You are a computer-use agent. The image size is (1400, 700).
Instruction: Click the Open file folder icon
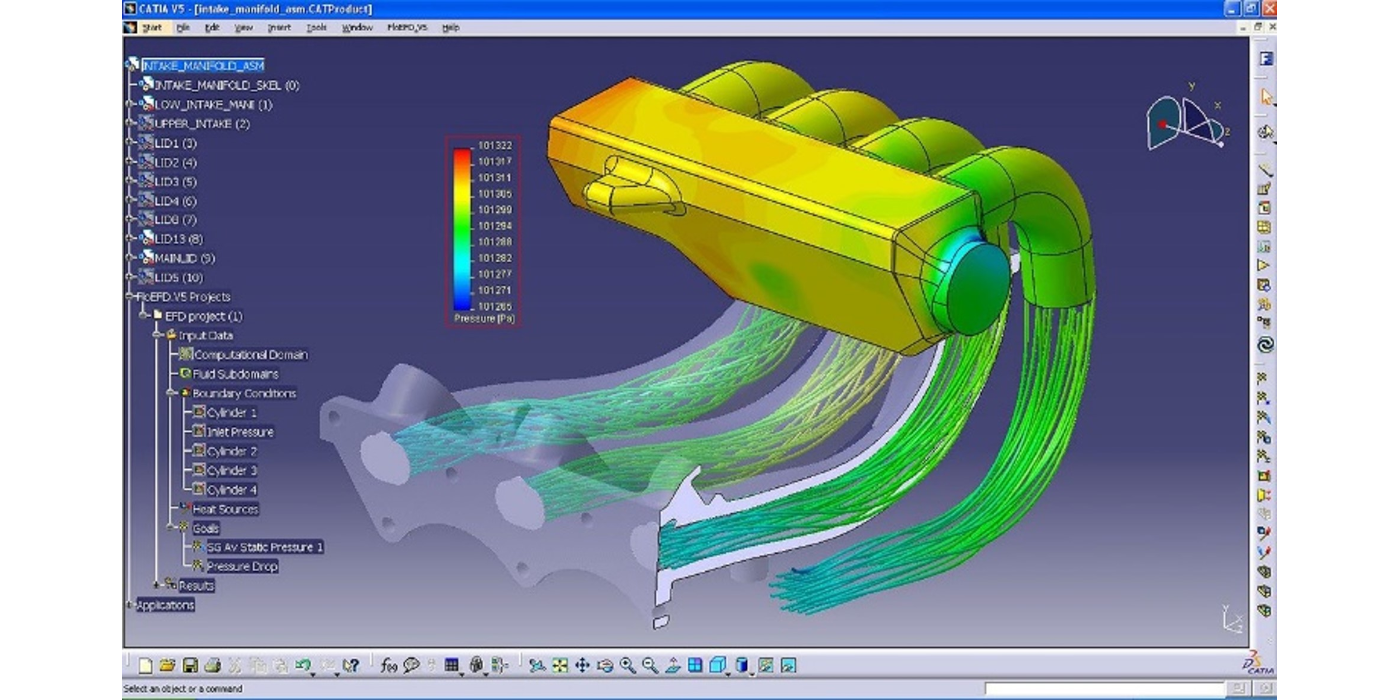click(167, 664)
